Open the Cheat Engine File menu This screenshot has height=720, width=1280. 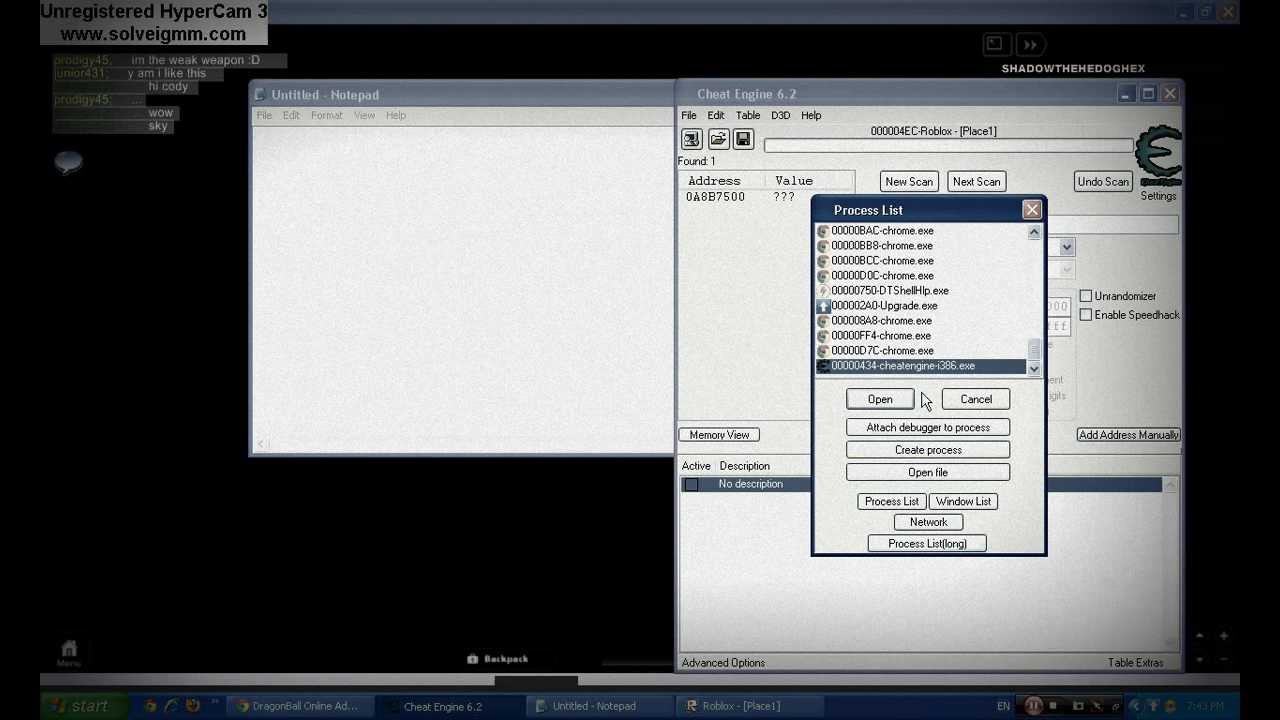coord(689,115)
